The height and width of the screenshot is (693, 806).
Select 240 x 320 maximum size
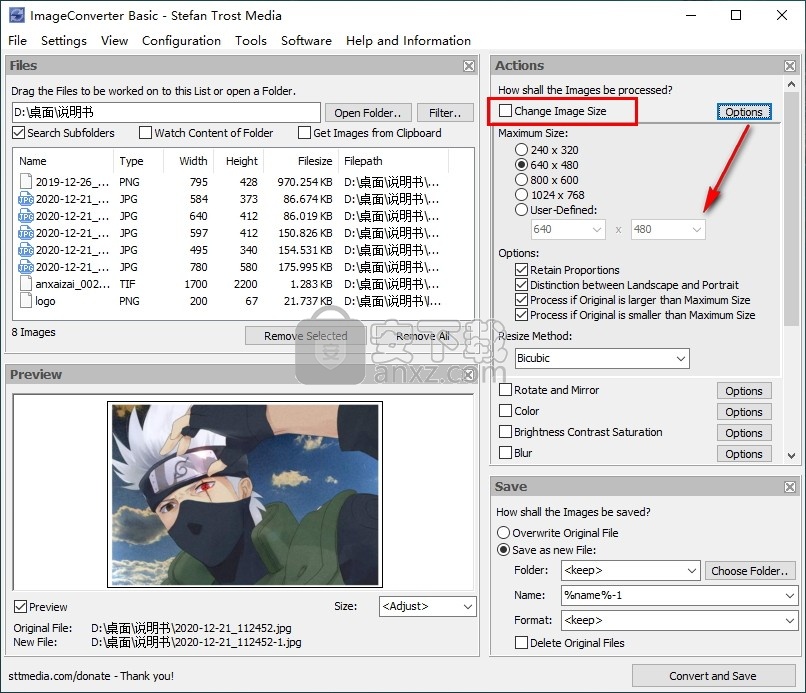(521, 150)
